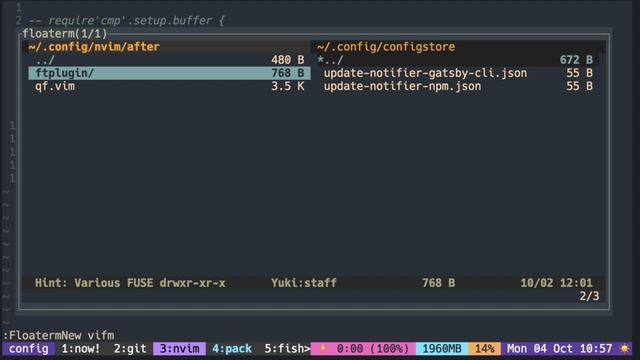Image resolution: width=640 pixels, height=360 pixels.
Task: Click the :FloatermNew vifm command line
Action: [x=58, y=336]
